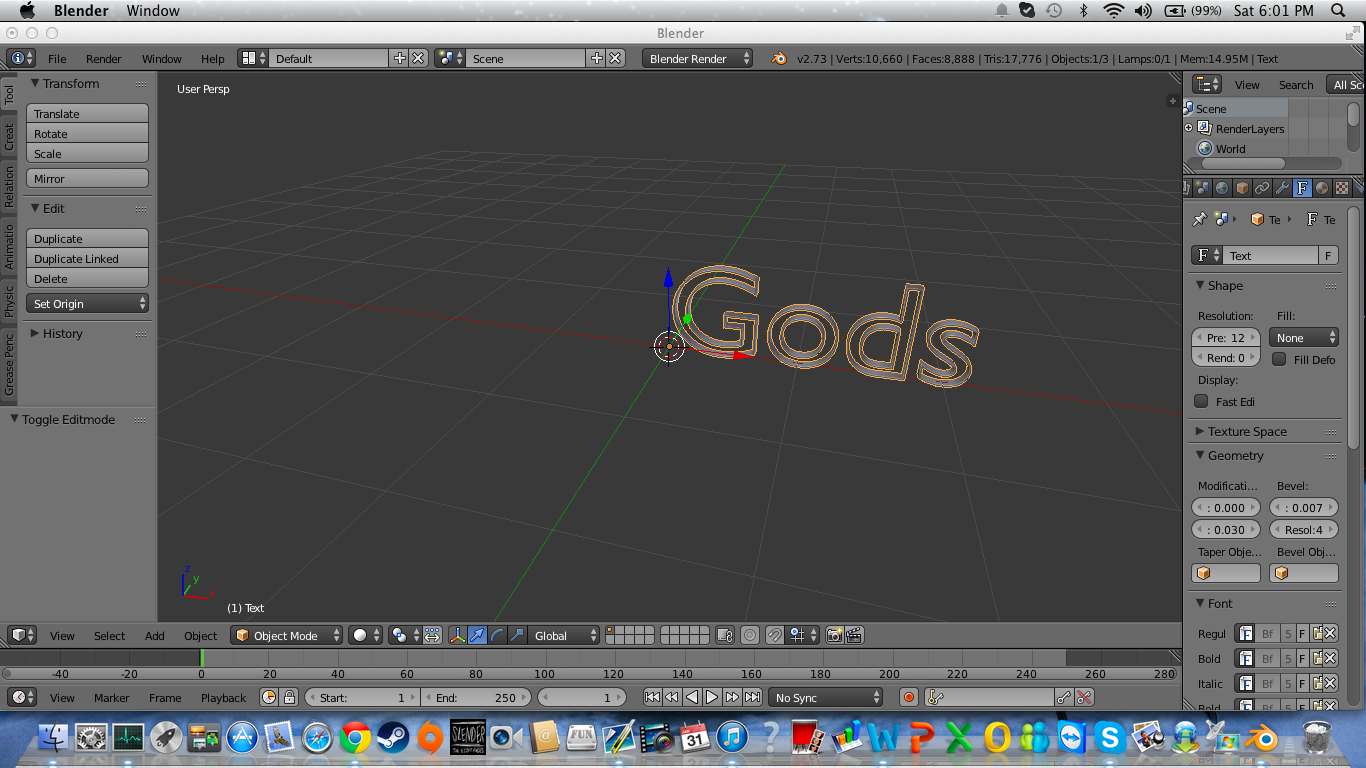The width and height of the screenshot is (1366, 768).
Task: Click the Taper Object field
Action: (1226, 573)
